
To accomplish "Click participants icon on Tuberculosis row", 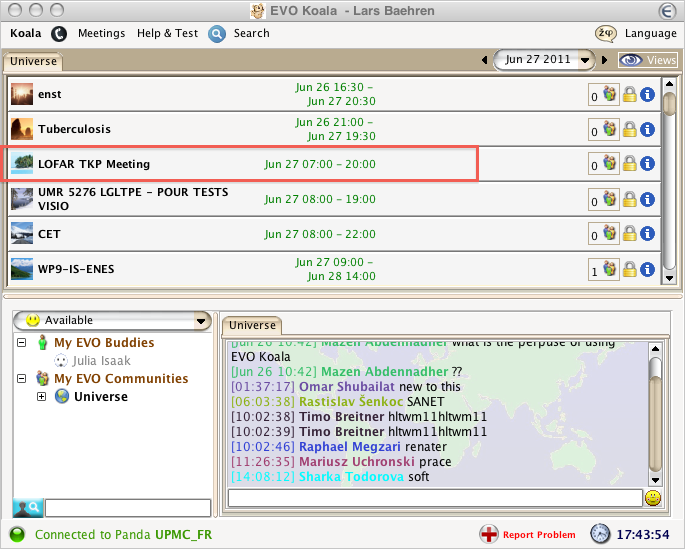I will (x=609, y=128).
